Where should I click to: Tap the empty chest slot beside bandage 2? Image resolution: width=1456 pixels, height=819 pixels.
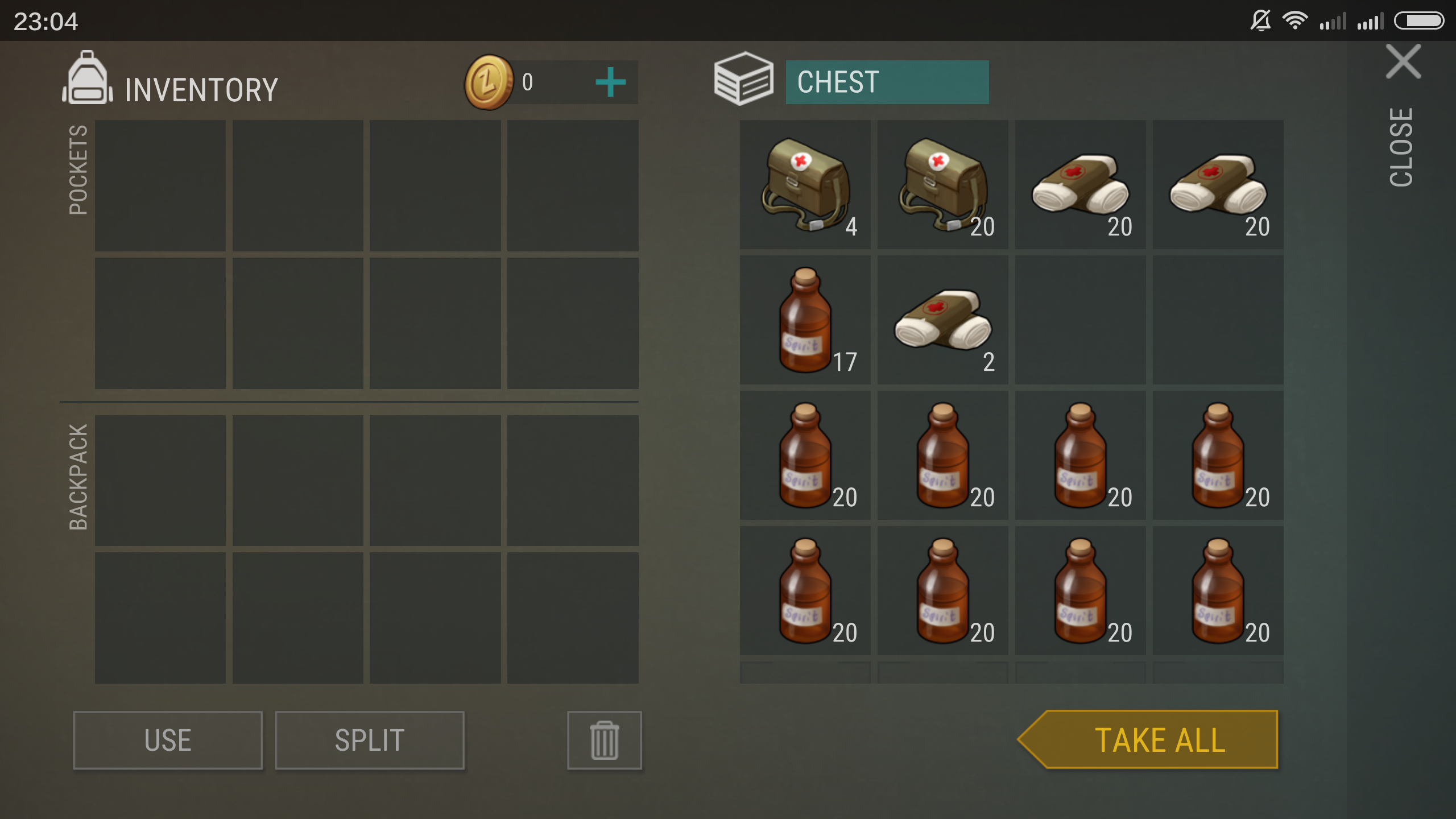pyautogui.click(x=1080, y=320)
